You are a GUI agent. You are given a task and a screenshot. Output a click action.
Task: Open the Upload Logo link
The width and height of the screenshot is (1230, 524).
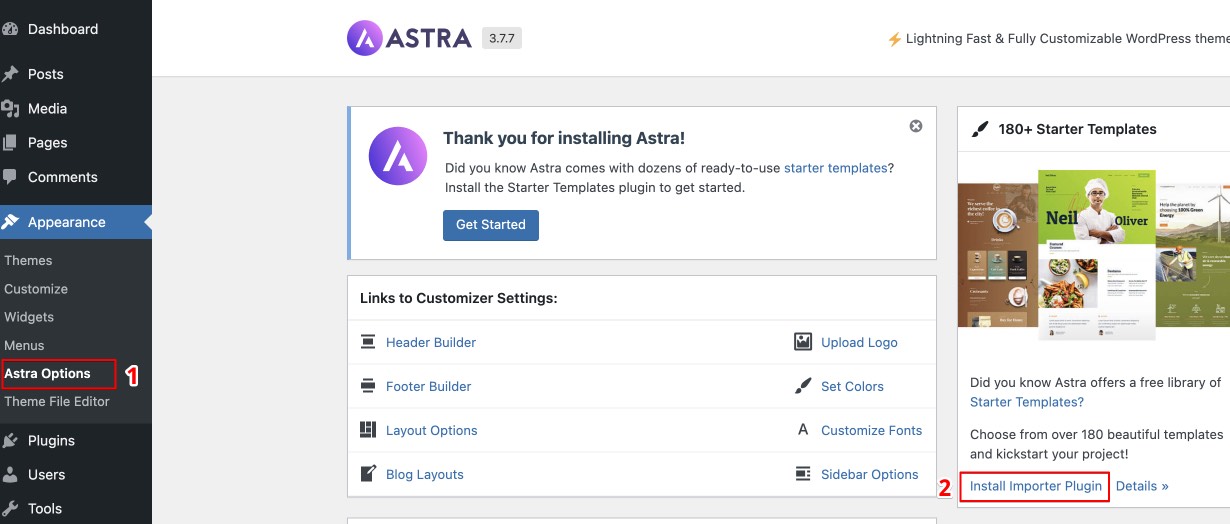[859, 342]
